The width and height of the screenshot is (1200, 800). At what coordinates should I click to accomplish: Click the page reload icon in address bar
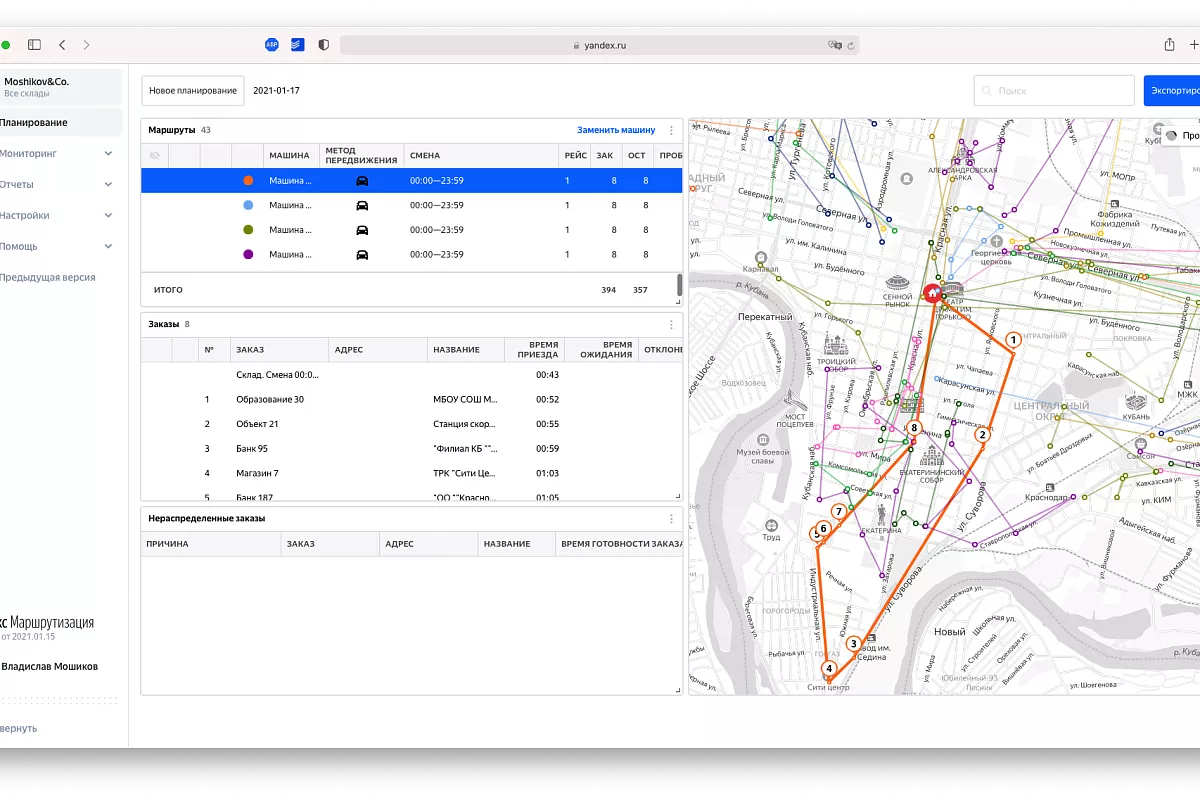coord(851,45)
